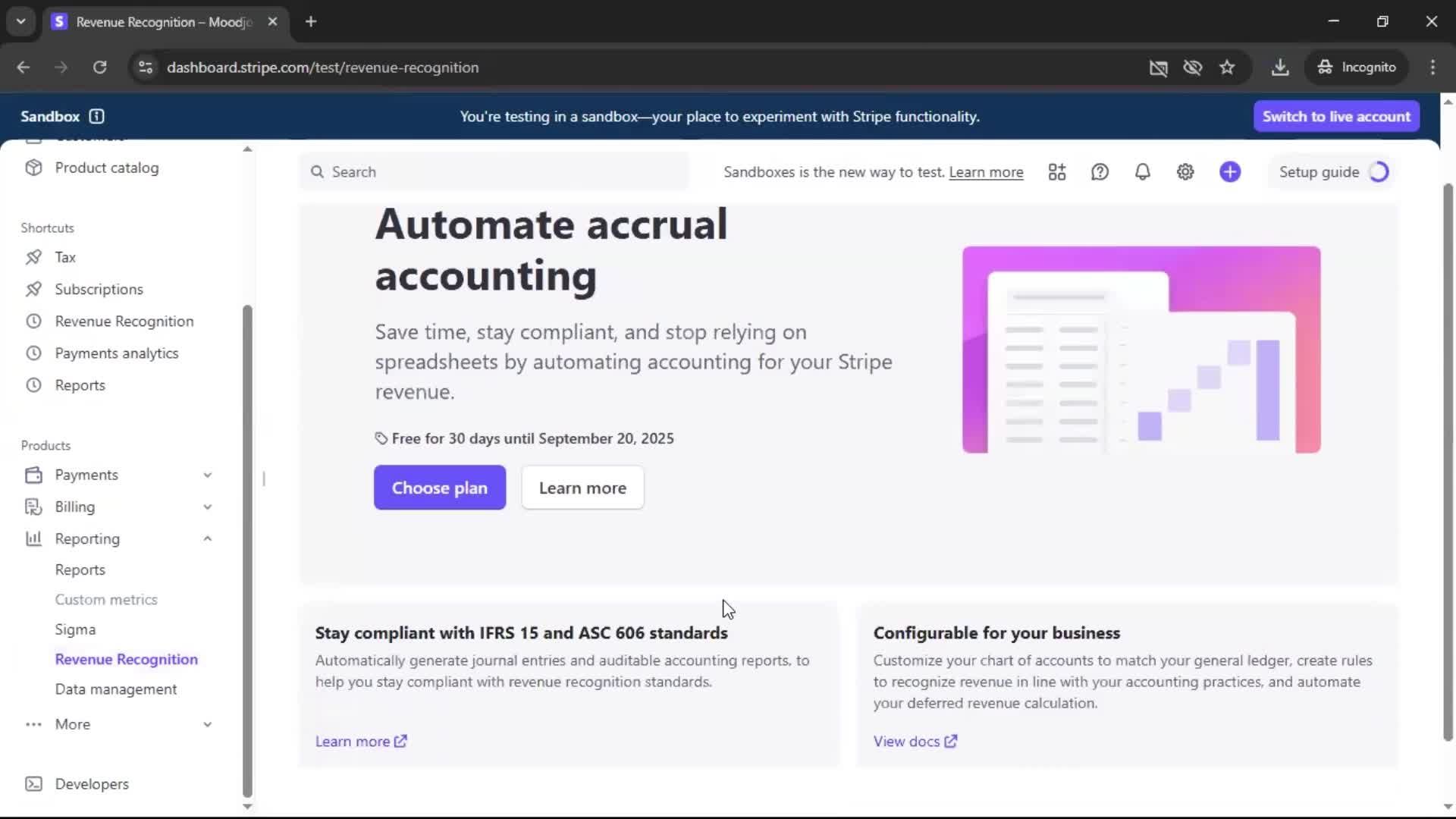Image resolution: width=1456 pixels, height=819 pixels.
Task: Bookmark this page with the star icon
Action: pyautogui.click(x=1227, y=67)
